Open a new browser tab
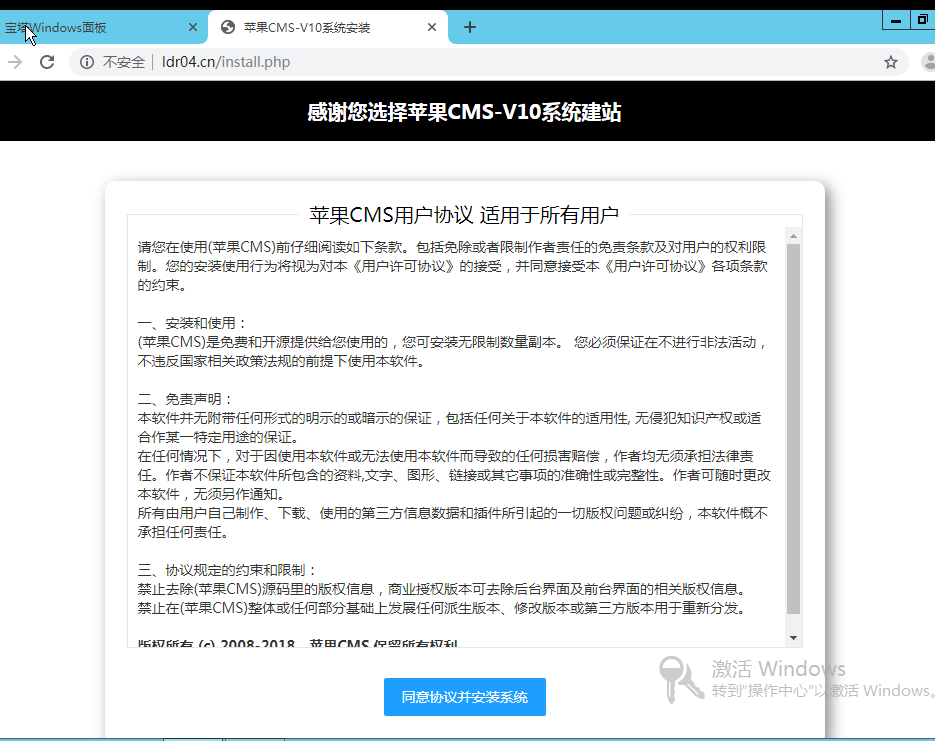 point(470,27)
